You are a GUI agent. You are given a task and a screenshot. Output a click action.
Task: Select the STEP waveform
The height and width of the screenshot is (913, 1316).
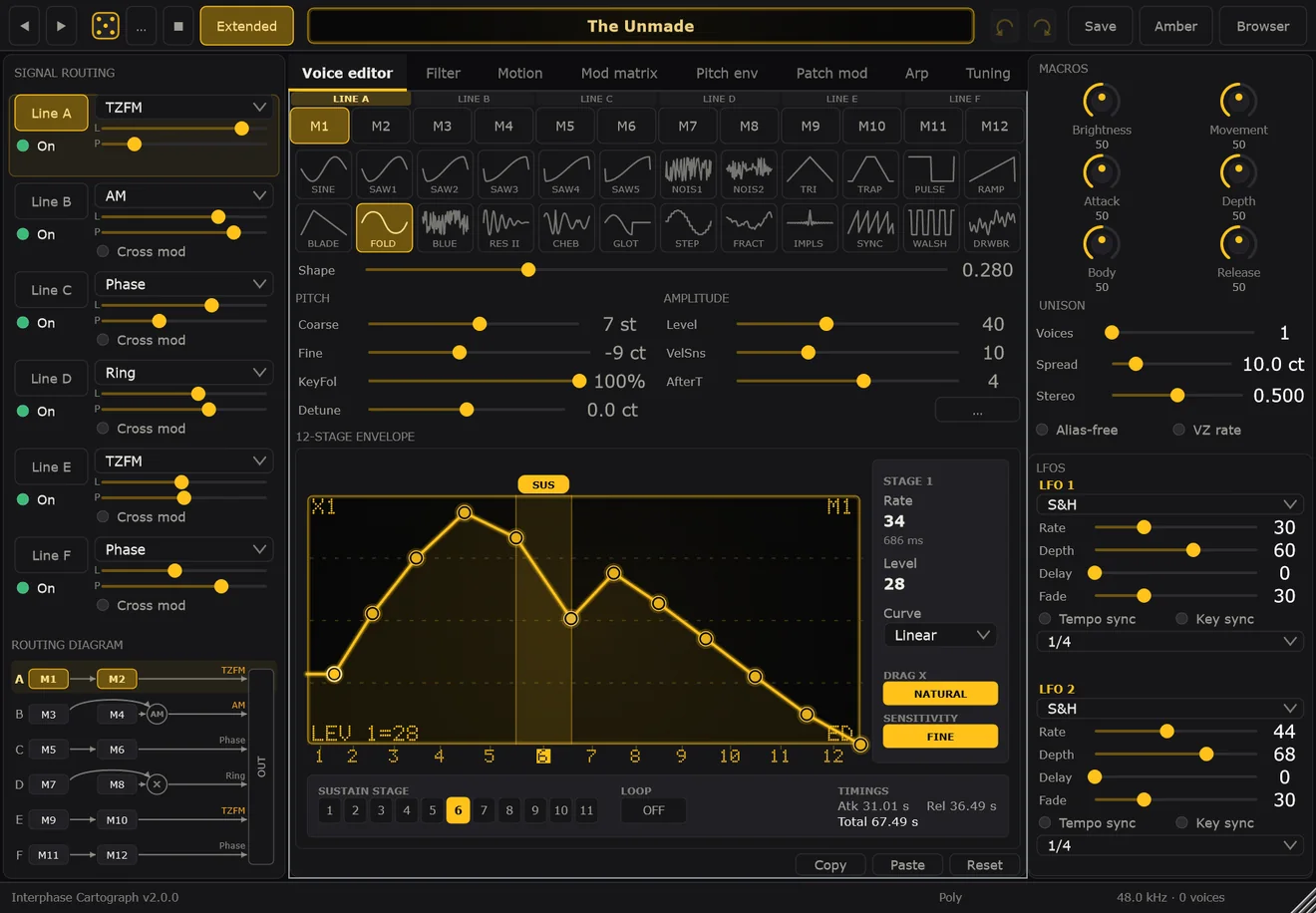point(688,227)
